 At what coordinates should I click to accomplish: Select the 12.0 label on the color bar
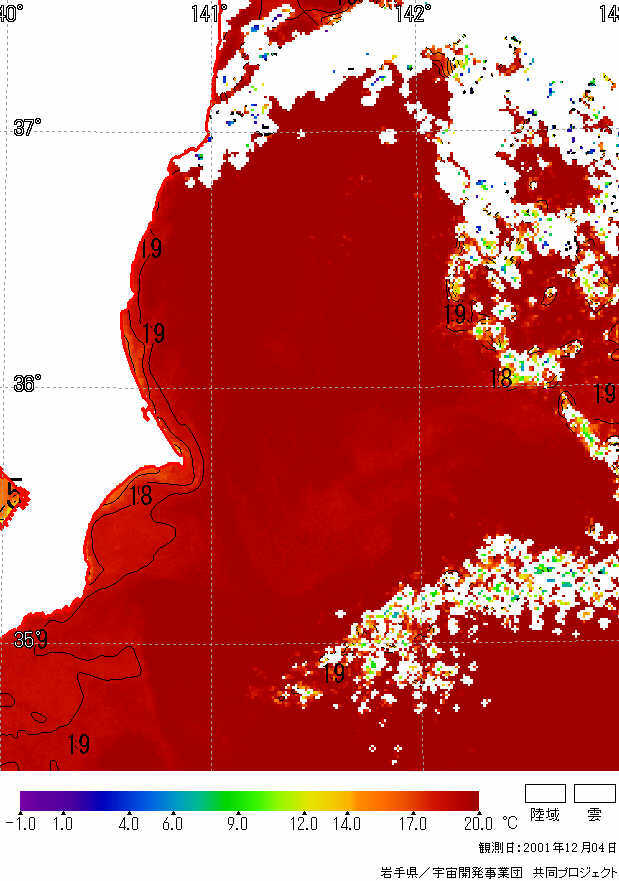[303, 823]
